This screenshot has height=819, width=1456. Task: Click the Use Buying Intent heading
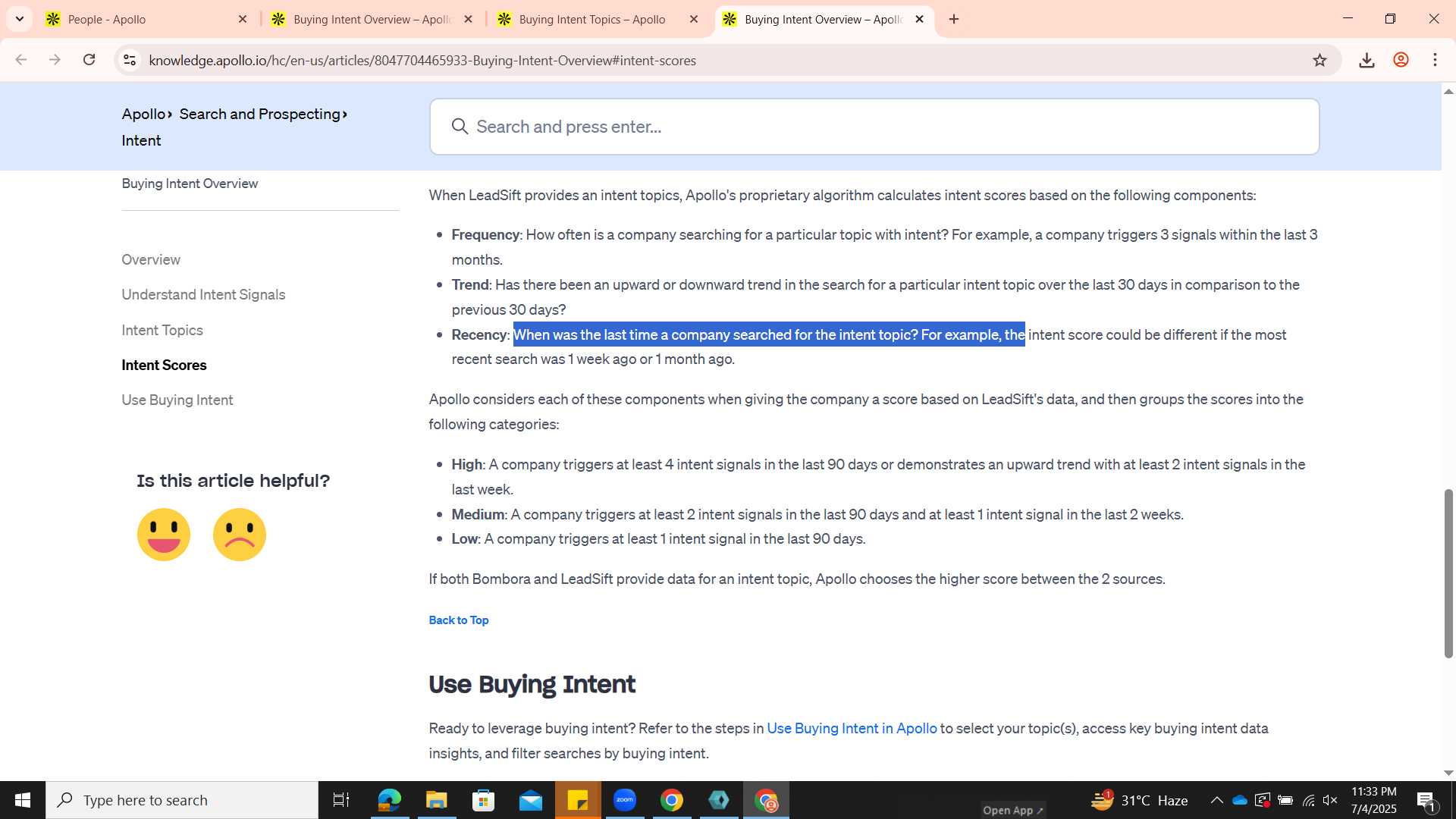532,684
